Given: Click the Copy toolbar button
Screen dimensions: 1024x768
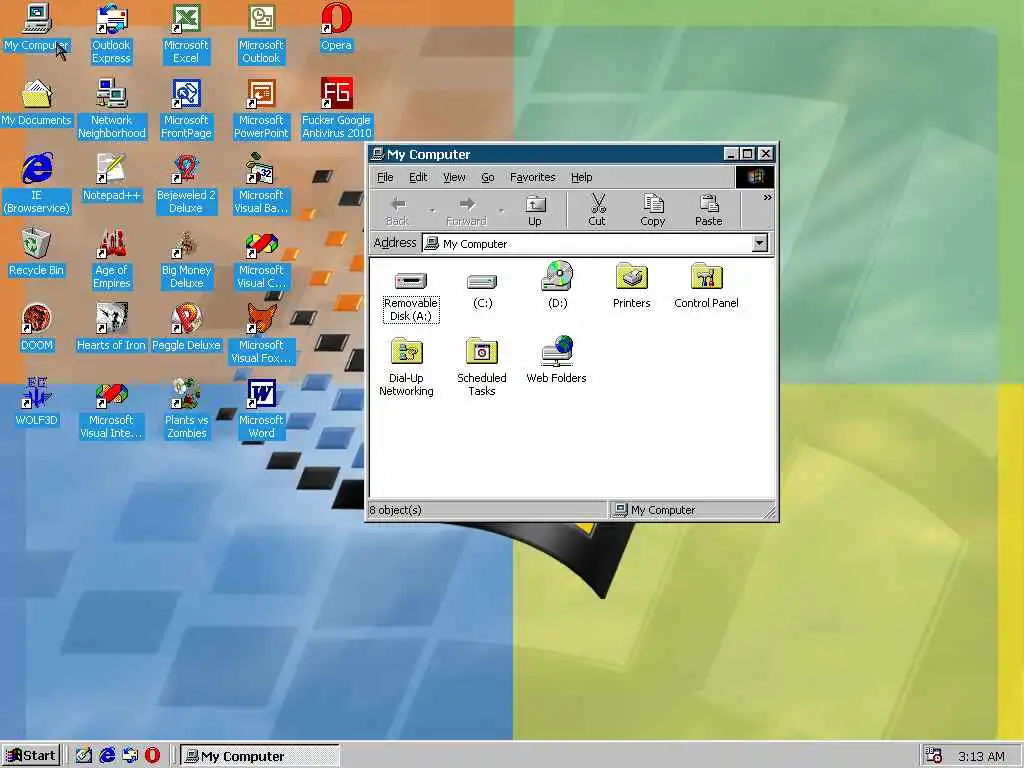Looking at the screenshot, I should [x=652, y=210].
